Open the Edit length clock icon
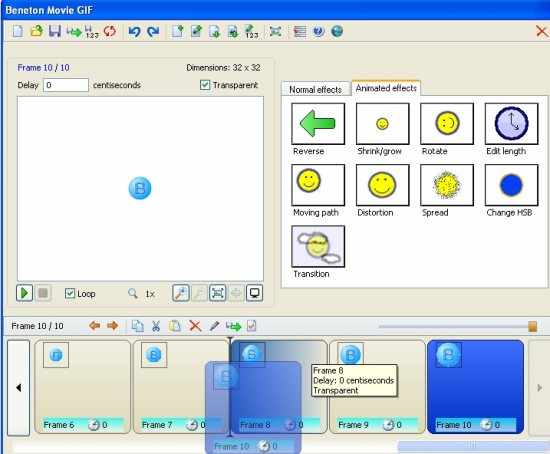The width and height of the screenshot is (550, 454). [511, 123]
